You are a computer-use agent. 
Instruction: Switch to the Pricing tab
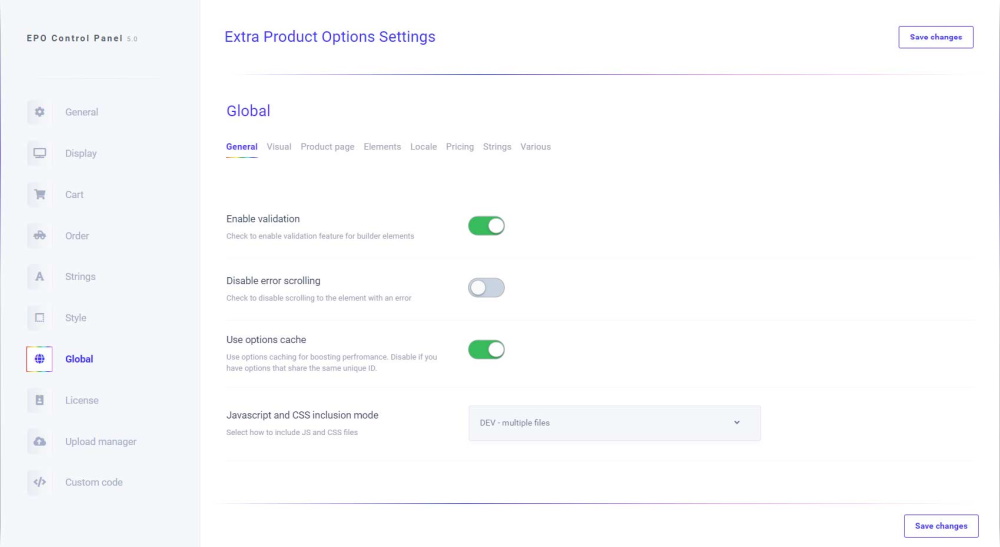[x=460, y=147]
